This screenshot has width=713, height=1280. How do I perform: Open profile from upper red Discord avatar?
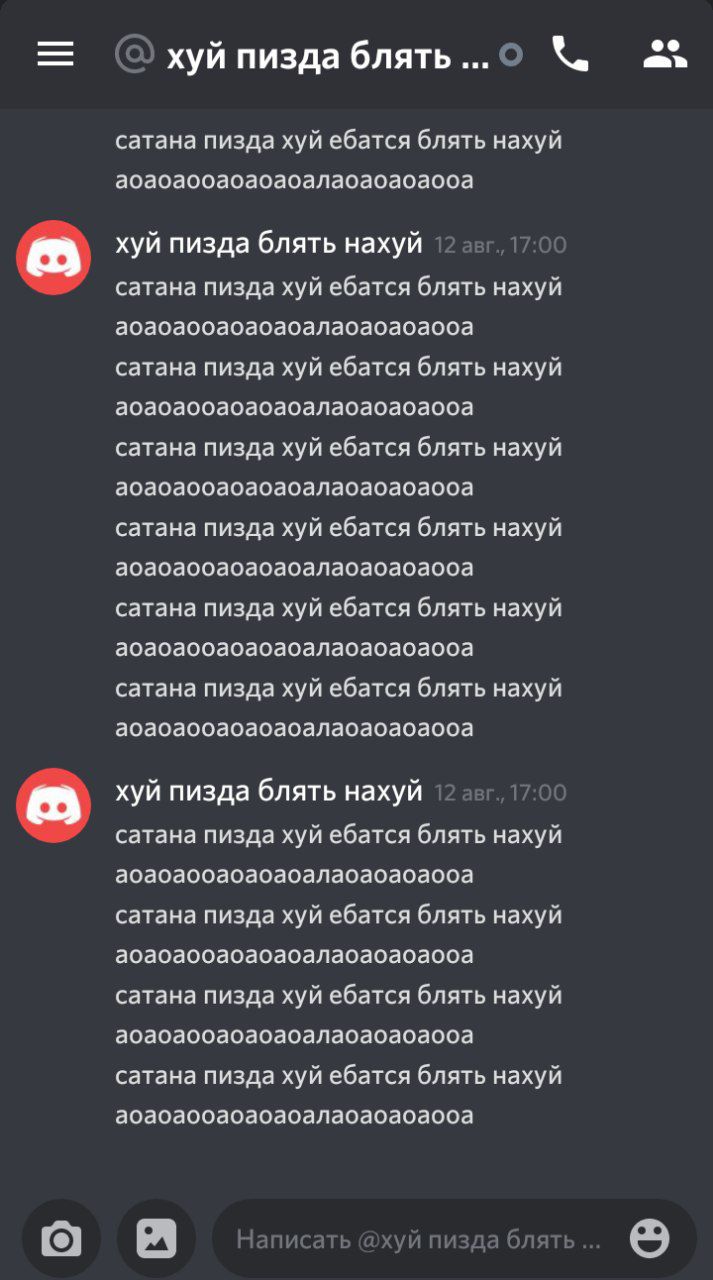[53, 257]
